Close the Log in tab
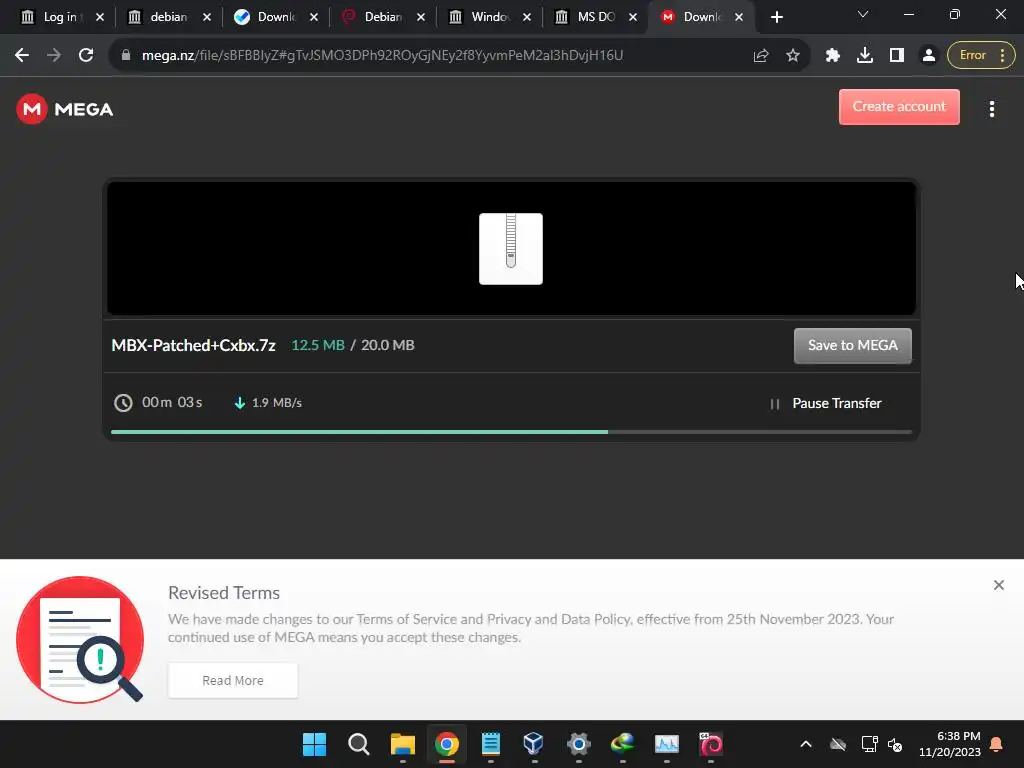Screen dimensions: 1024x768 click(x=100, y=18)
